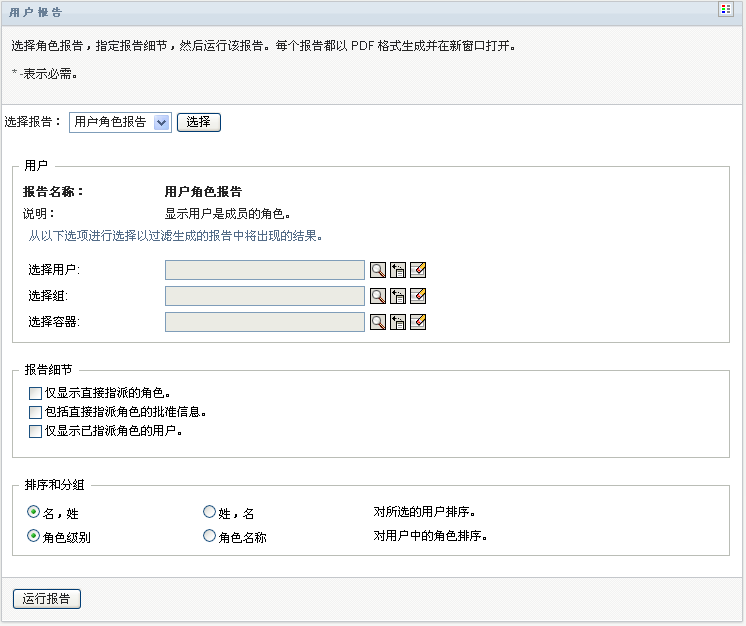Click the 选择 button next to dropdown
The height and width of the screenshot is (626, 746).
click(198, 122)
